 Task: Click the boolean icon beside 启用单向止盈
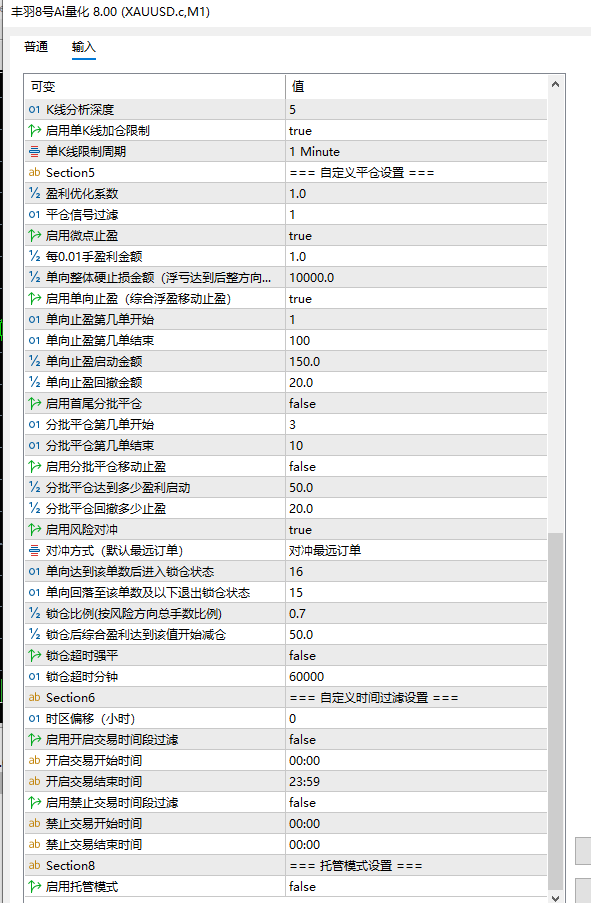point(35,299)
